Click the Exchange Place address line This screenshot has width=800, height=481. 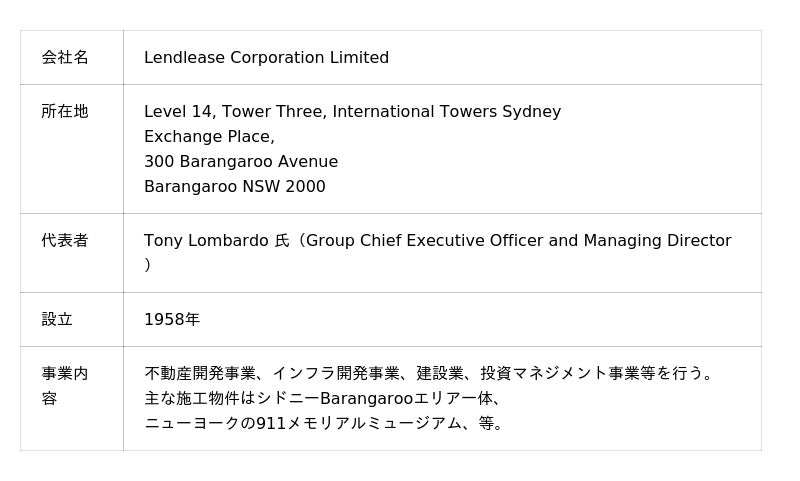tap(209, 137)
